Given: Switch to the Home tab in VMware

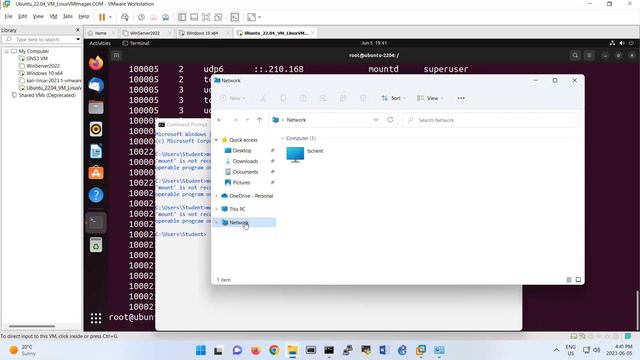Looking at the screenshot, I should [x=100, y=33].
